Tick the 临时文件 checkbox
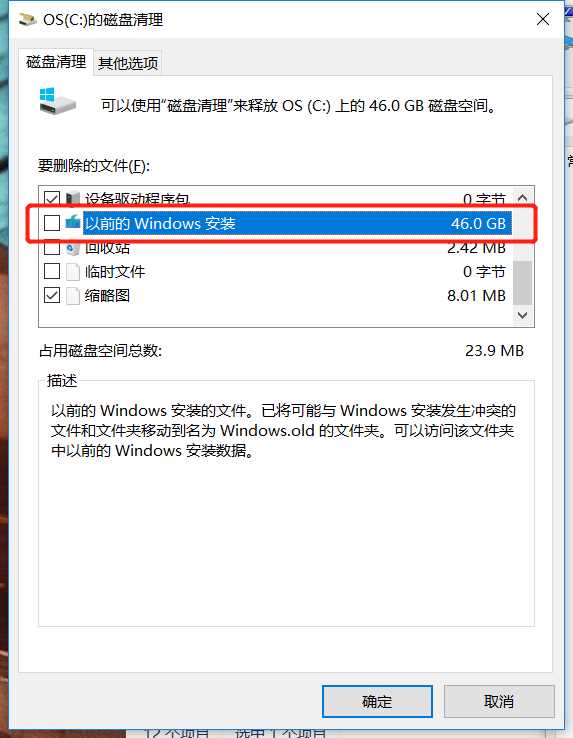573x738 pixels. coord(52,271)
